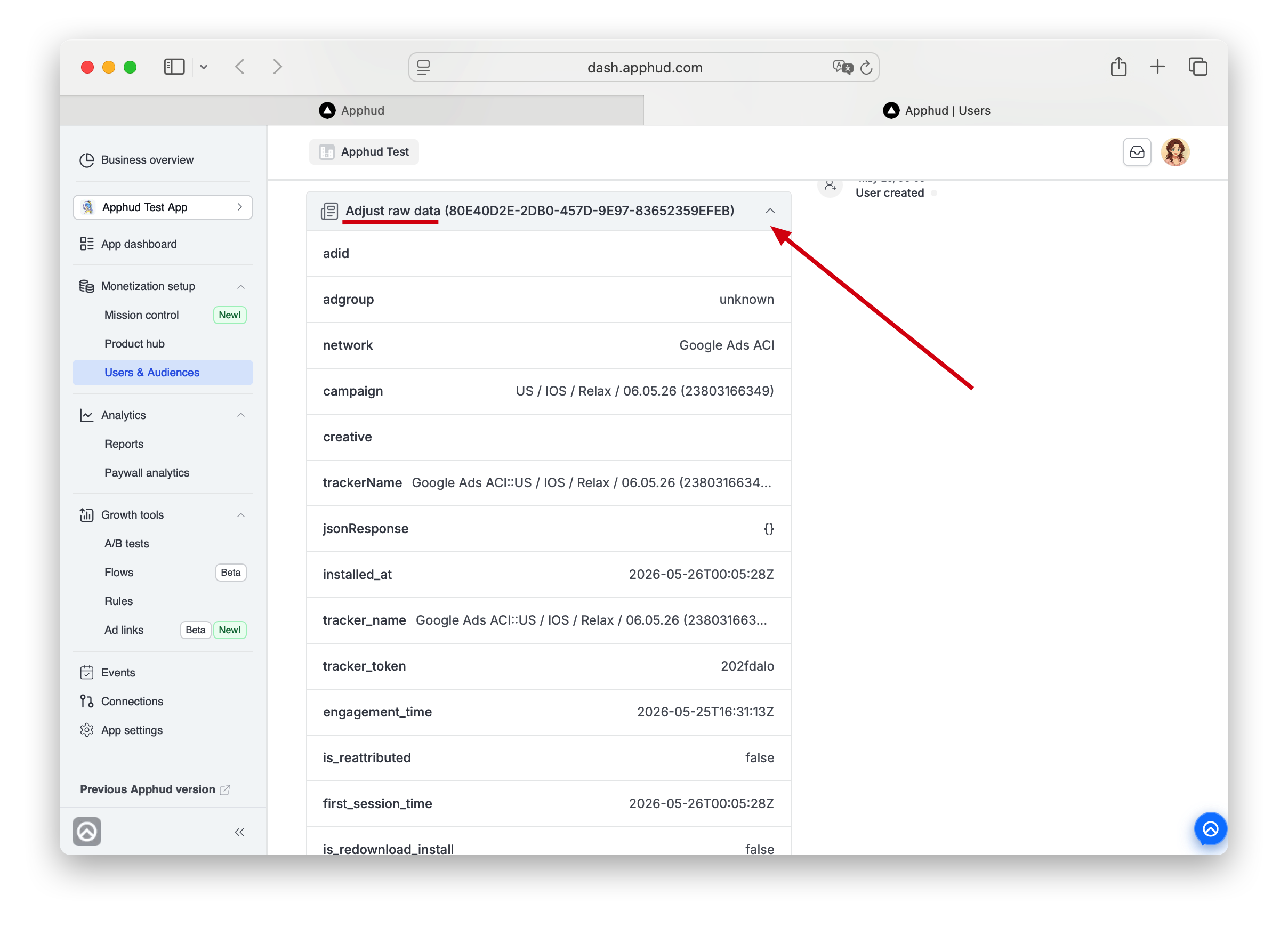
Task: Open Safari sidebar dropdown arrow
Action: (x=204, y=67)
